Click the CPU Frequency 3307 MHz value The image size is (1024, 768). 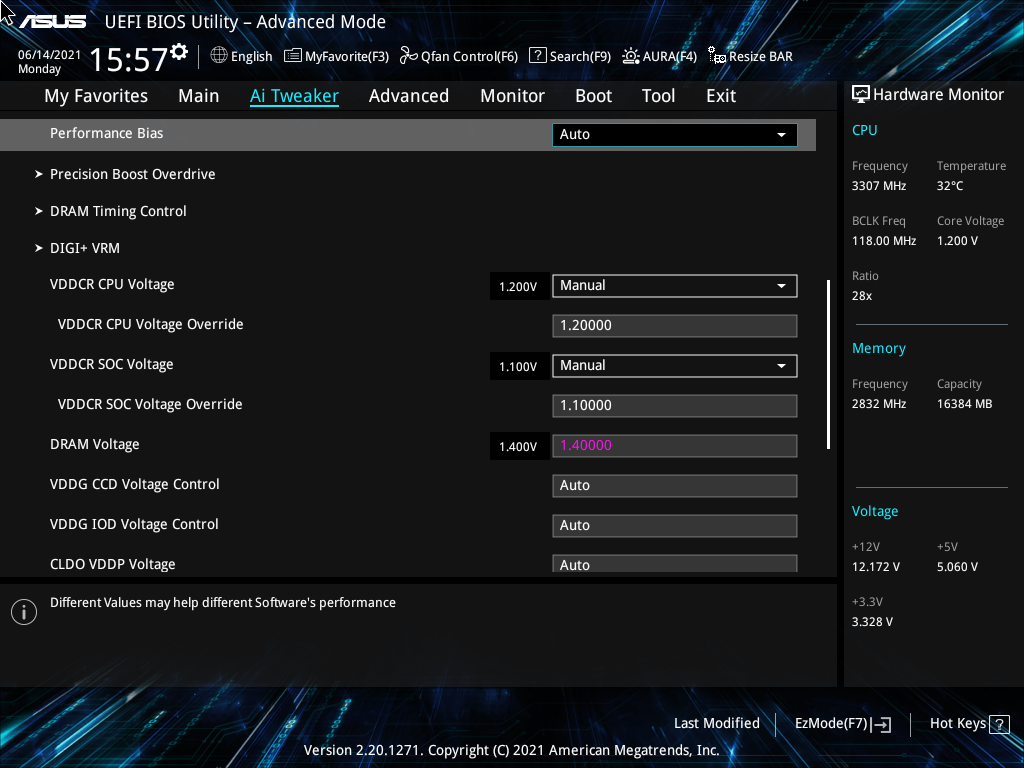(879, 186)
